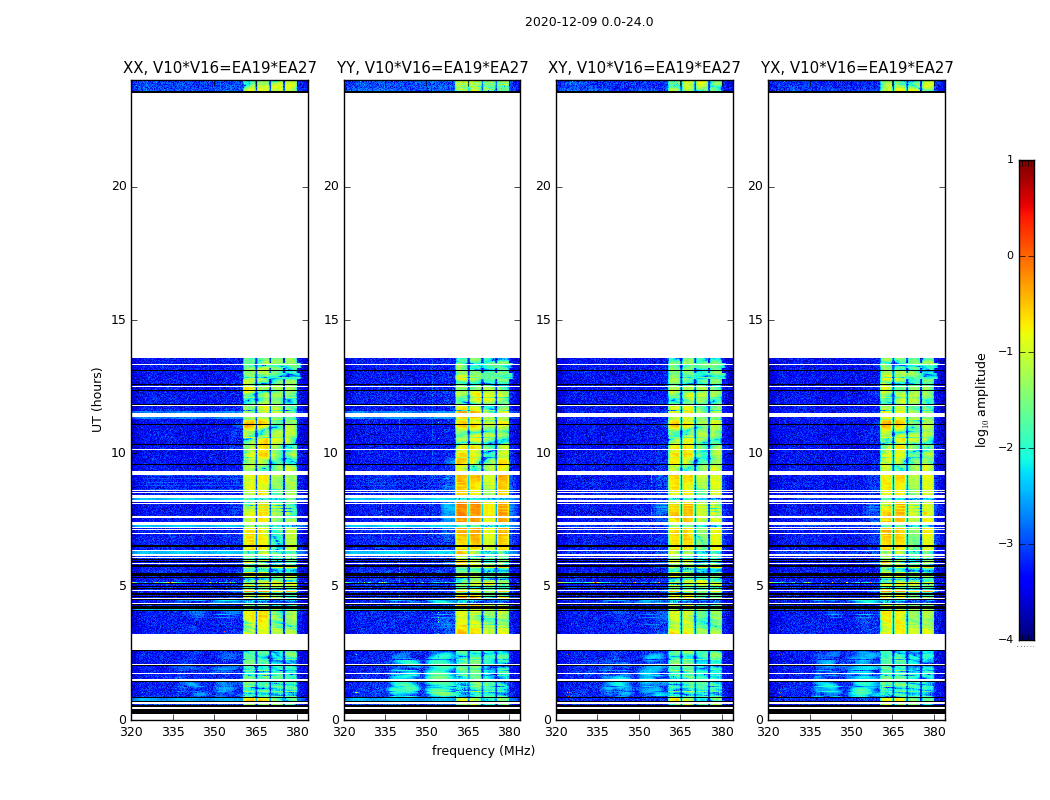Click the log10 amplitude colorbar label

(x=981, y=400)
